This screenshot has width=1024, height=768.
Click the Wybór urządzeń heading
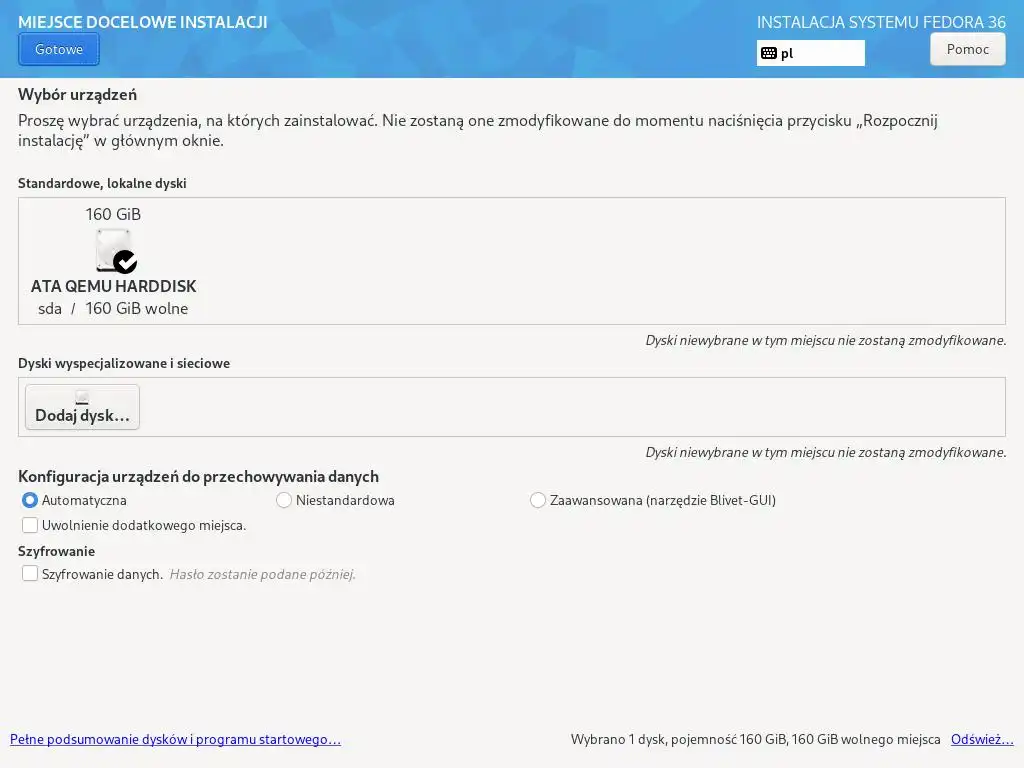(78, 95)
